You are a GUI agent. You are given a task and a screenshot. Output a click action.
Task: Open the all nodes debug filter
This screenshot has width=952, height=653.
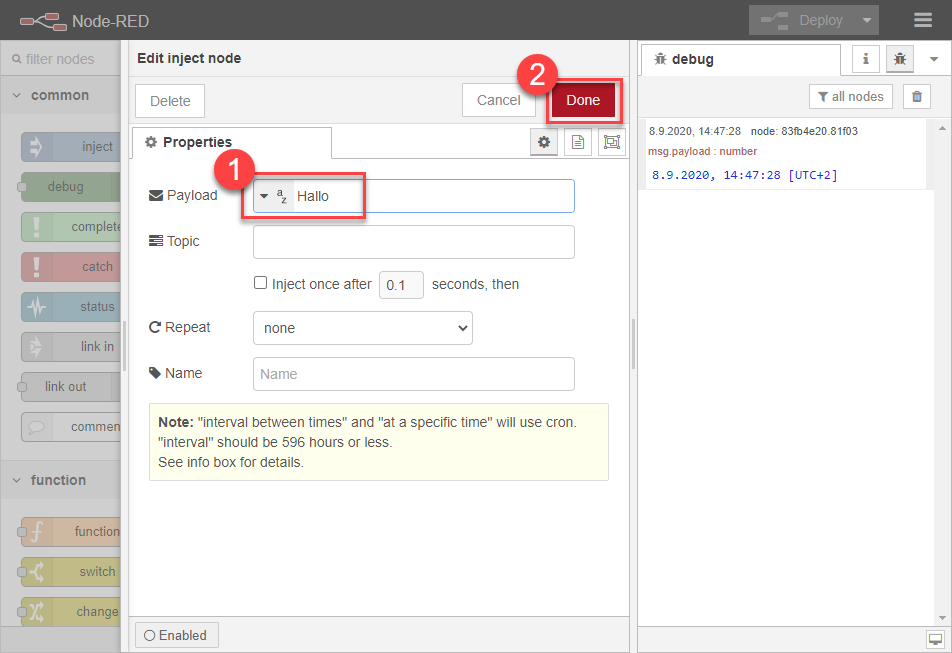[x=850, y=97]
